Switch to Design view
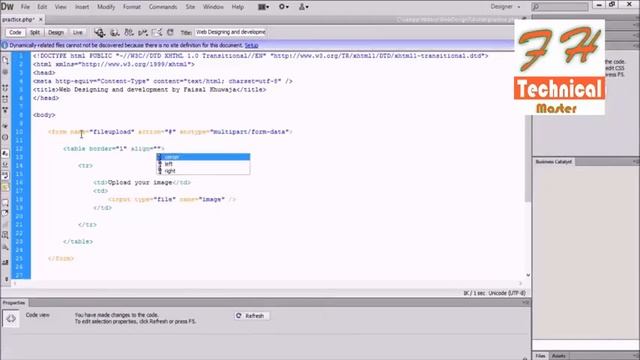The width and height of the screenshot is (640, 360). (56, 32)
